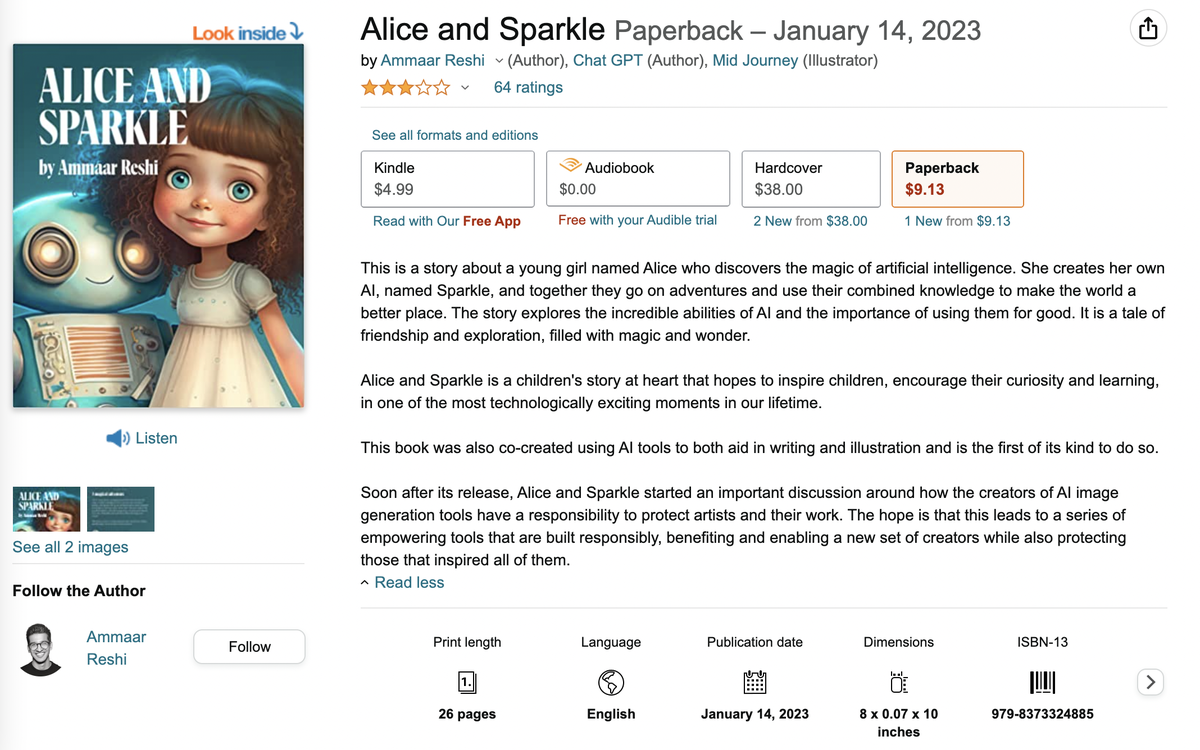
Task: Click the Listen speaker icon
Action: pos(116,438)
